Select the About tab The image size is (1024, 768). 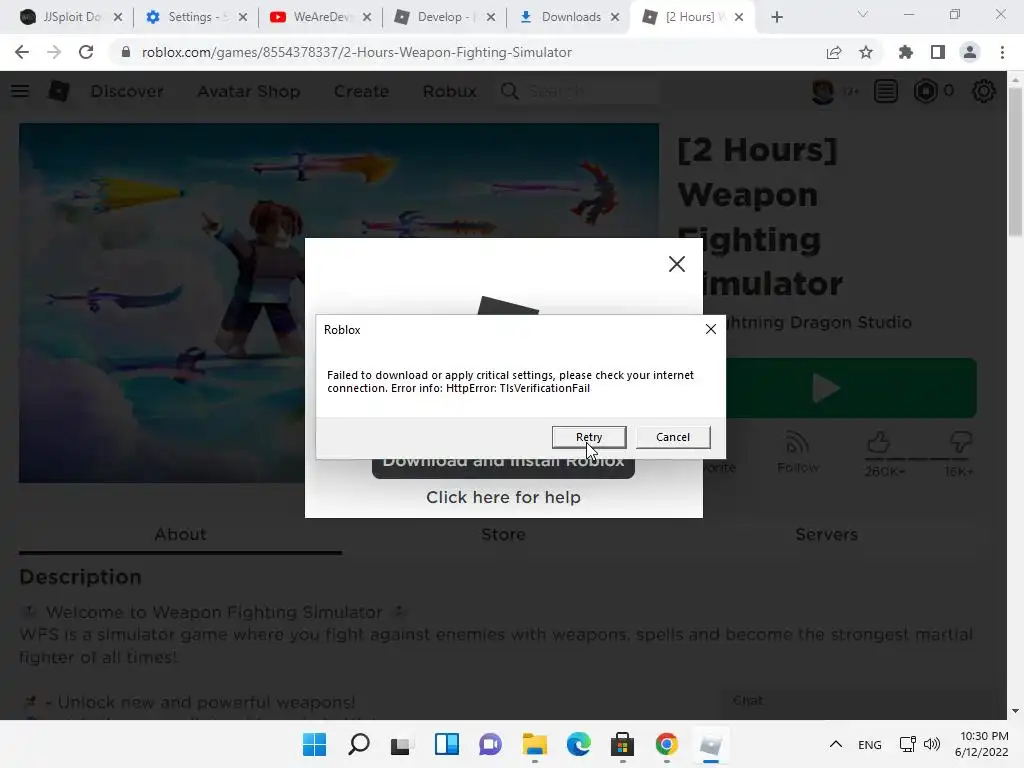point(180,534)
